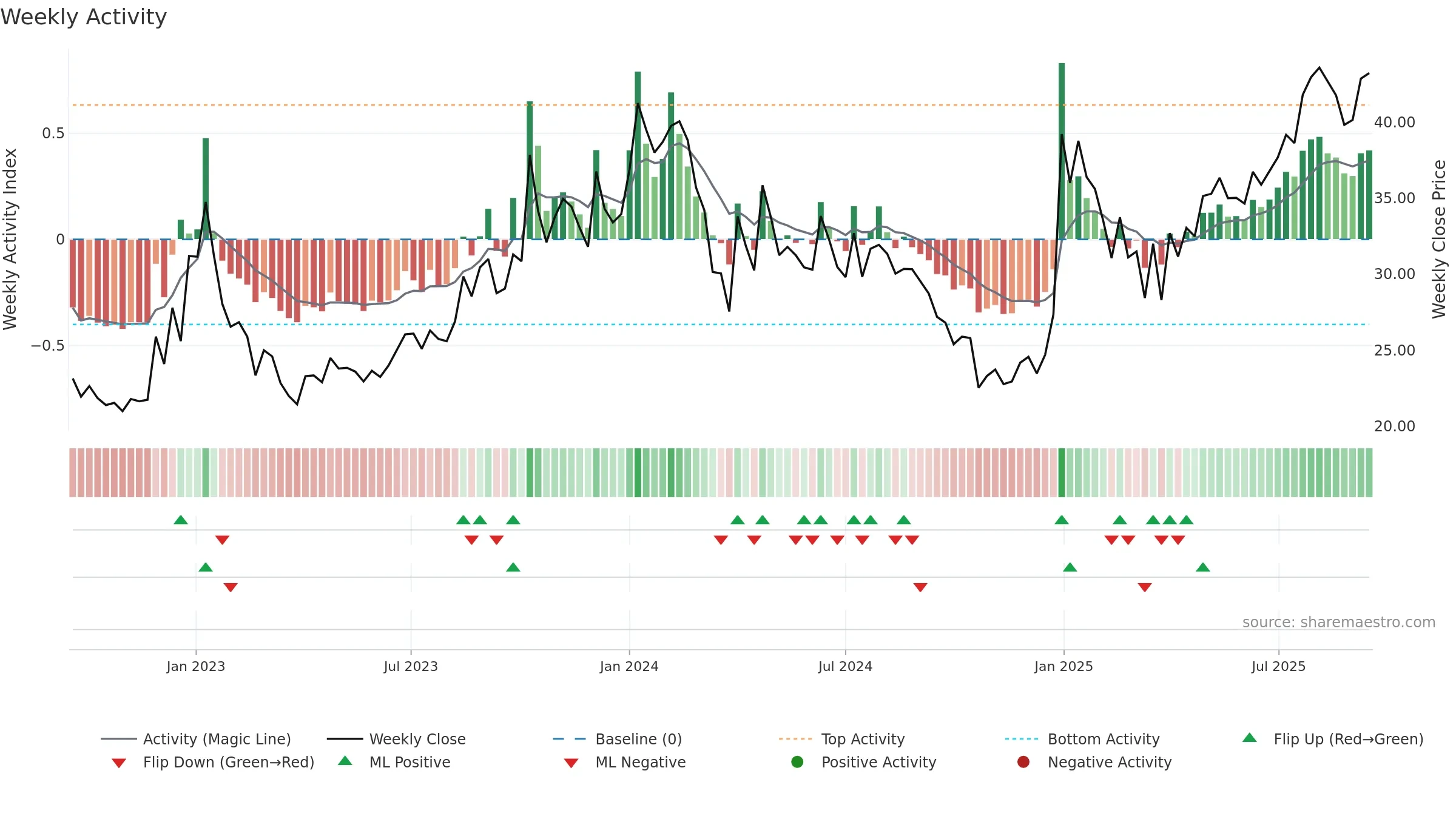The height and width of the screenshot is (819, 1456).
Task: Click the 40.00 price axis label
Action: pyautogui.click(x=1395, y=122)
